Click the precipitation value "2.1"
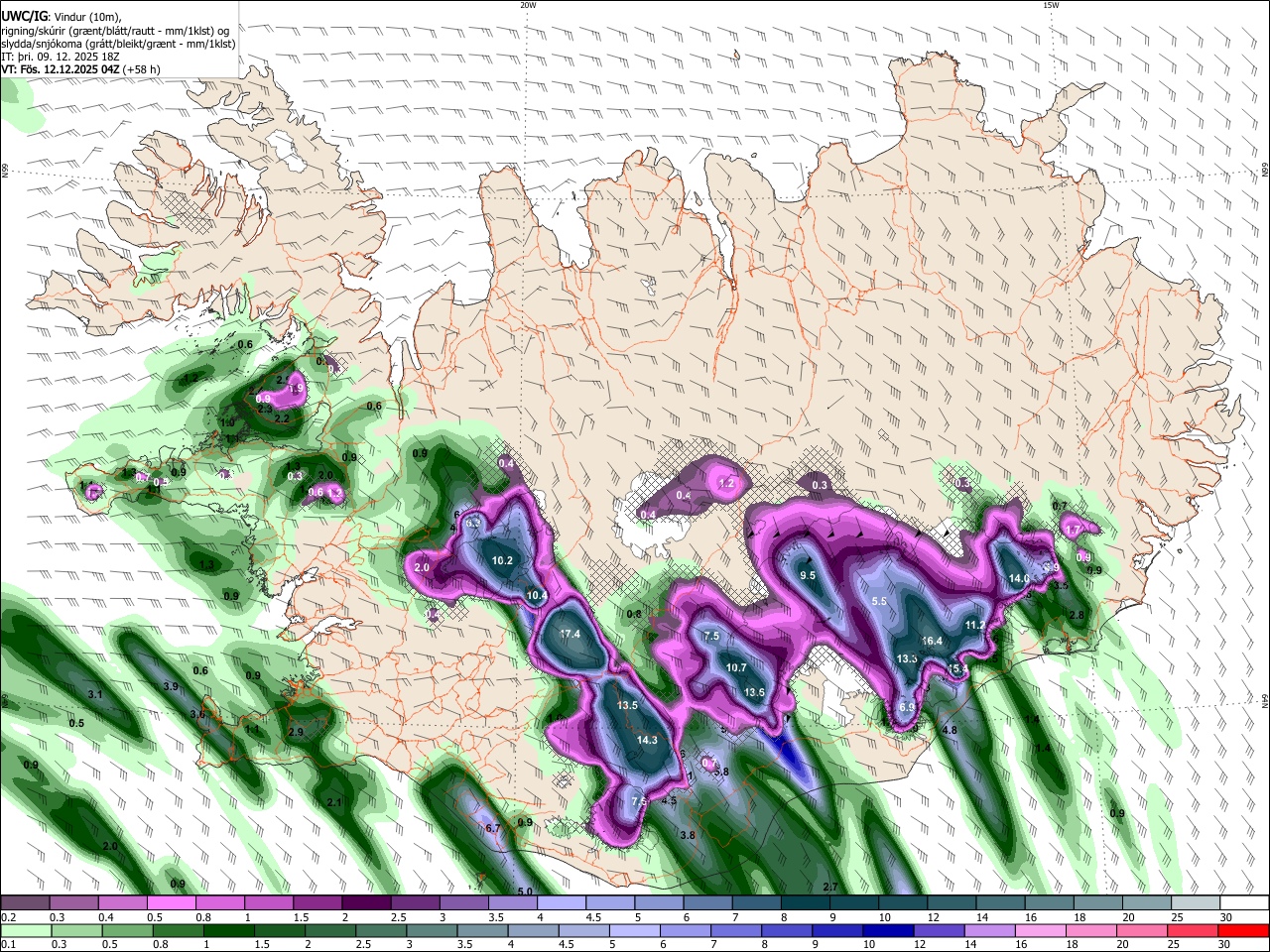Screen dimensions: 1270x952 point(334,801)
